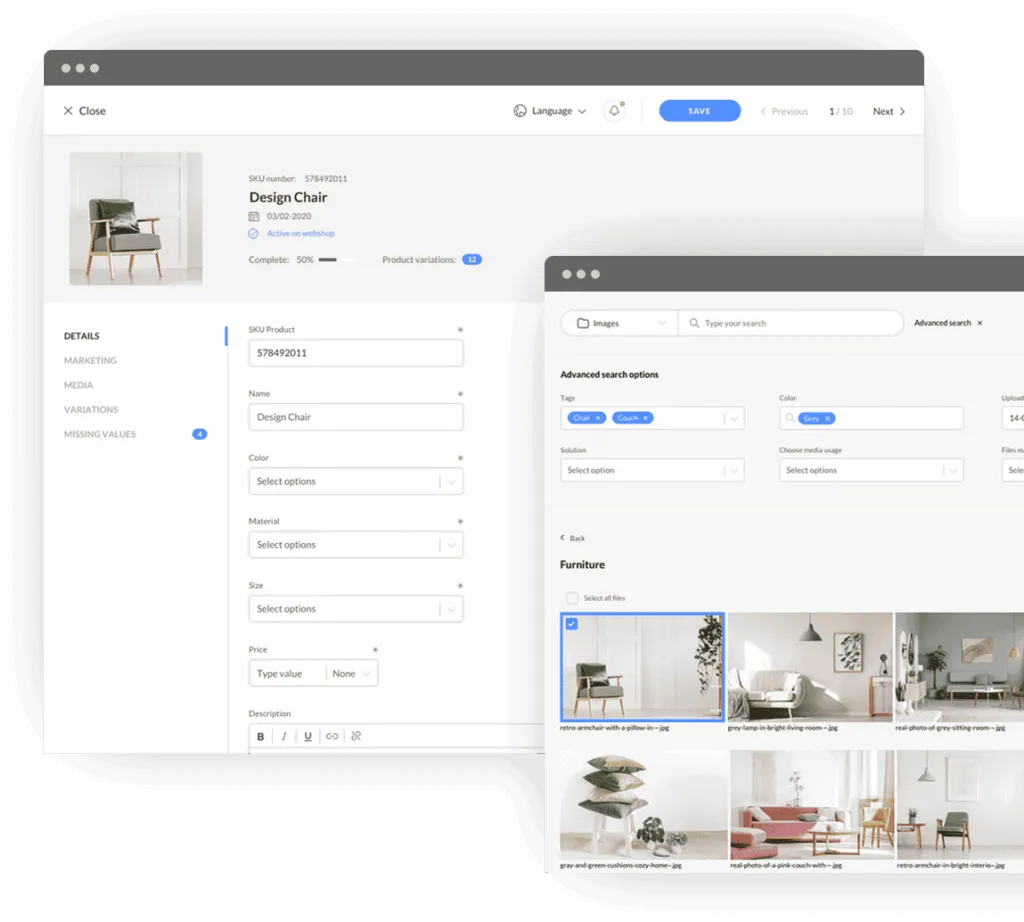Open the product variations badge 12
The width and height of the screenshot is (1024, 922).
pos(472,260)
